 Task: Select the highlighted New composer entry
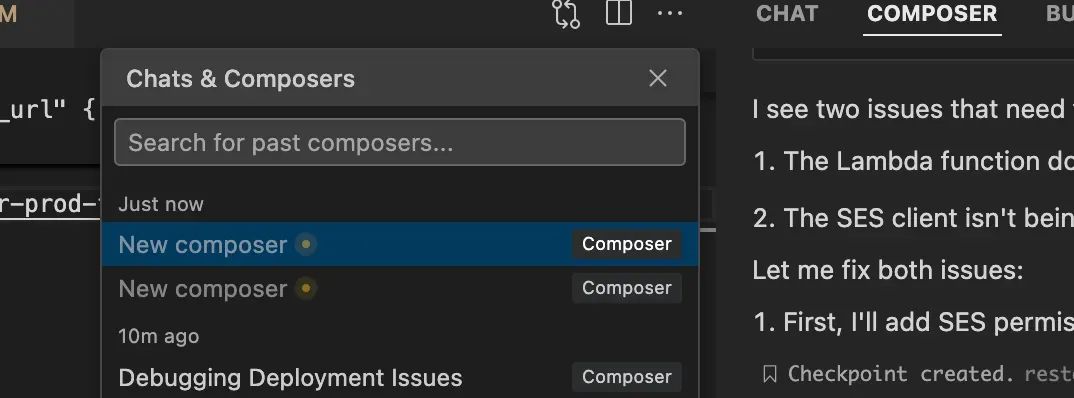coord(400,244)
